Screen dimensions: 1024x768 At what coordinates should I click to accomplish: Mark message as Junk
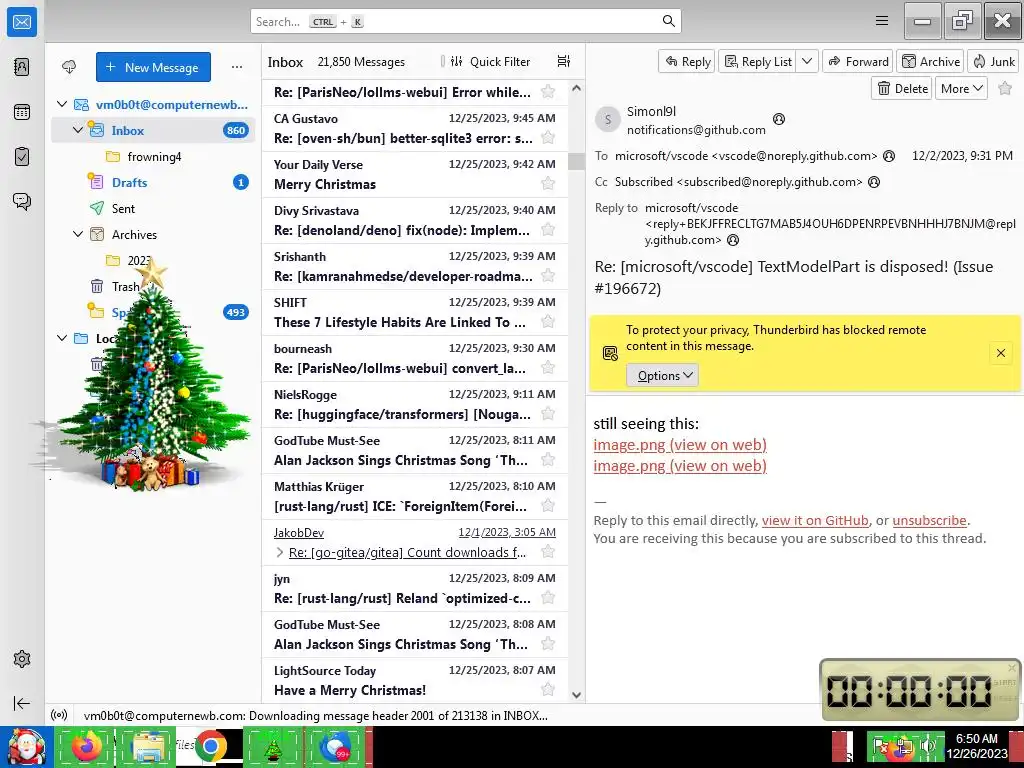993,61
